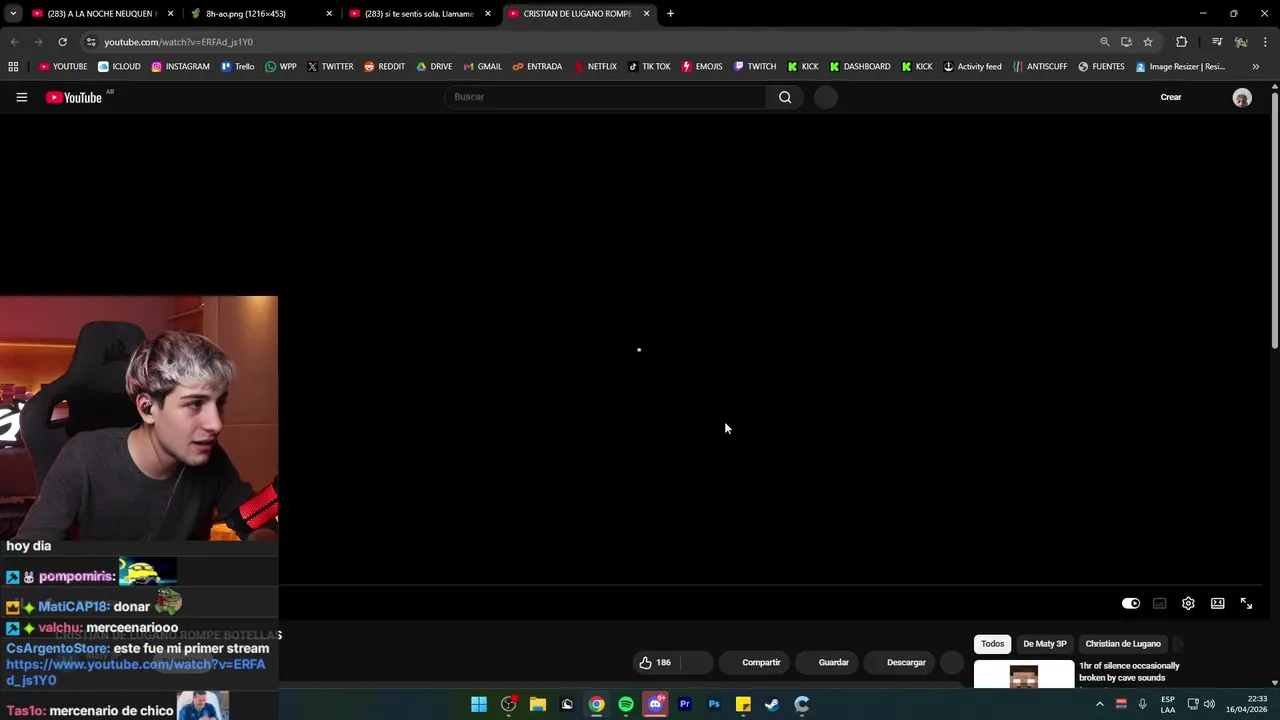
Task: Open Sticky Notes from taskbar
Action: (743, 705)
